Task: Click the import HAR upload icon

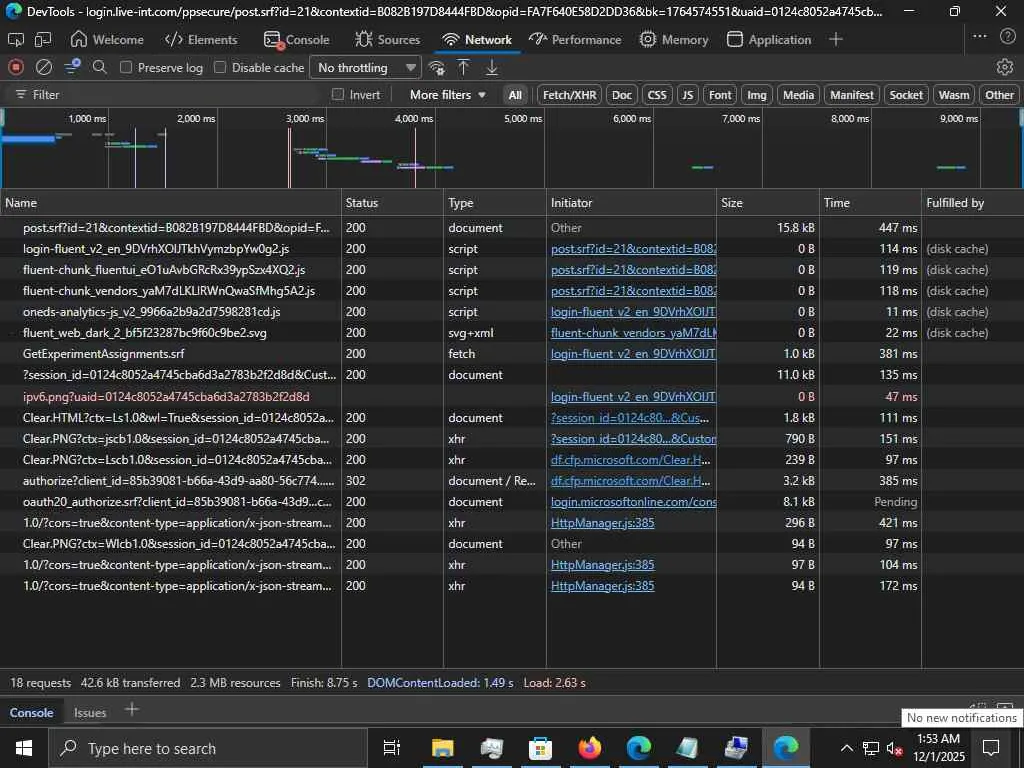Action: [x=463, y=67]
